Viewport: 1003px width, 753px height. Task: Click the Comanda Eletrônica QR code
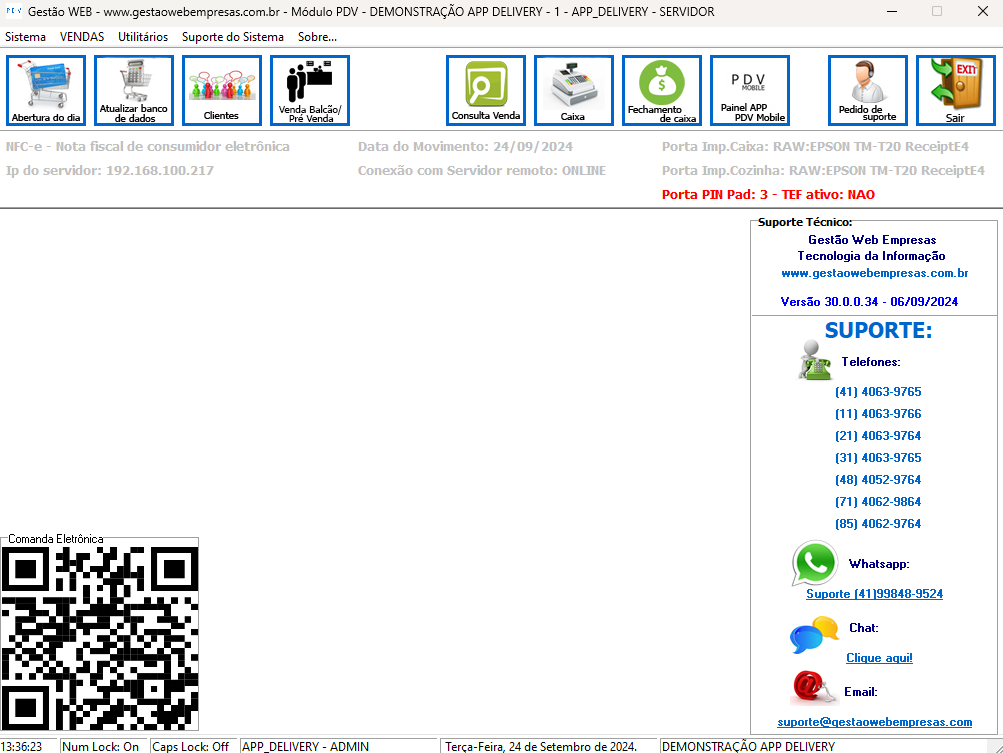pos(100,638)
